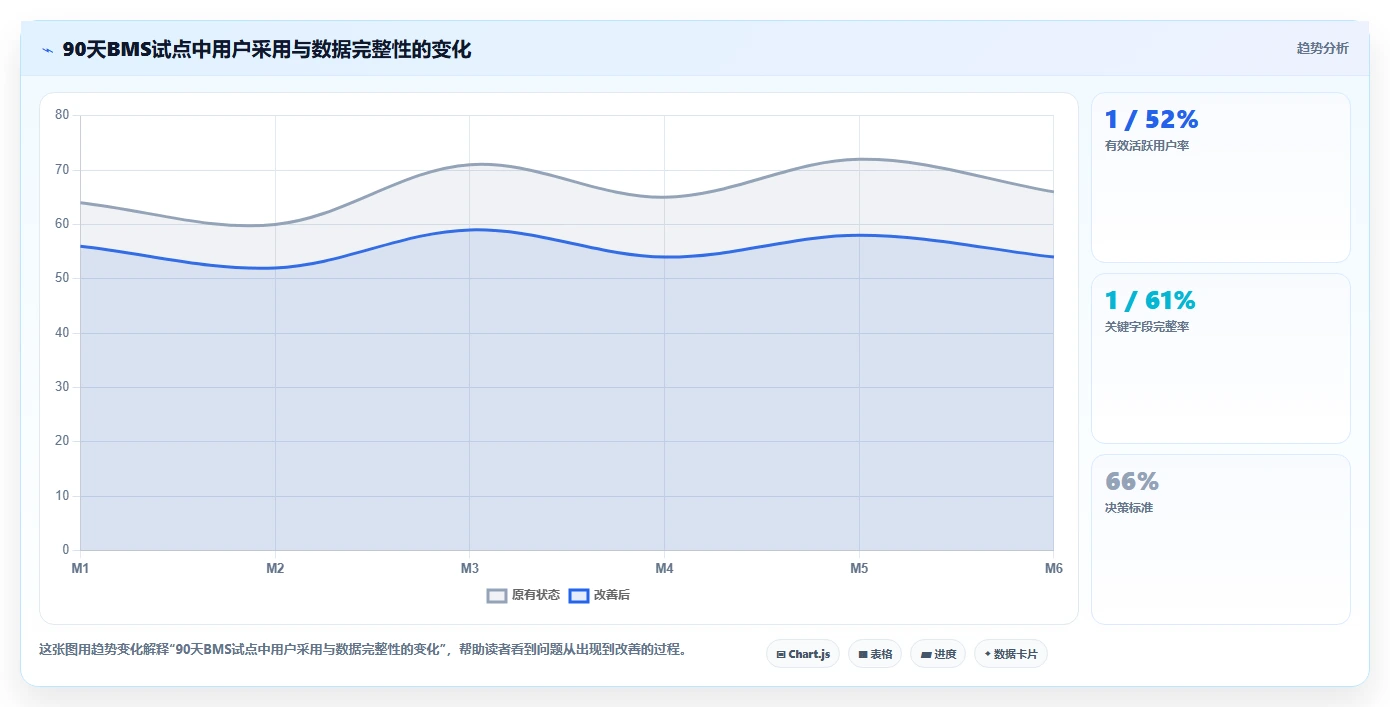Screen dimensions: 1390x707
Task: Click the M3 x-axis label
Action: tap(470, 568)
